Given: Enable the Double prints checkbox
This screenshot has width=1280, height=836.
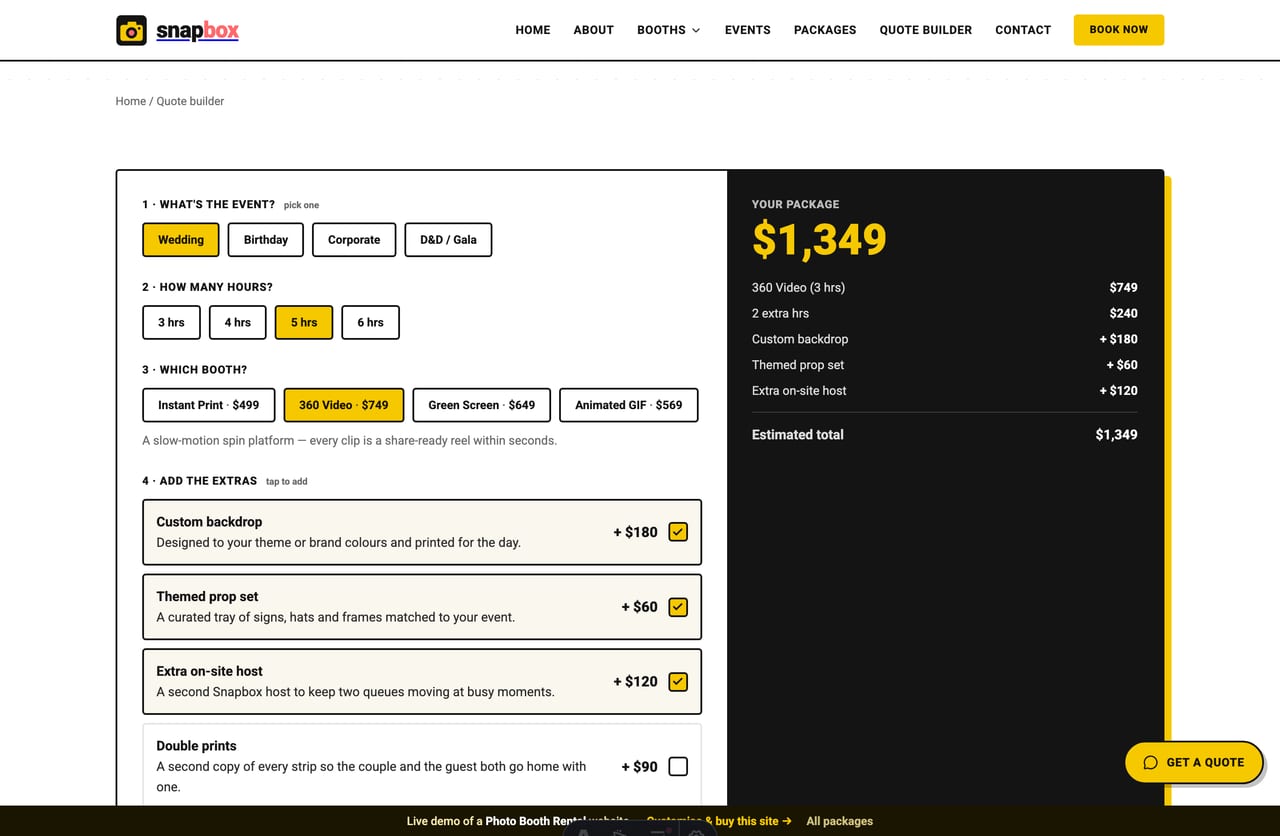Looking at the screenshot, I should click(678, 767).
